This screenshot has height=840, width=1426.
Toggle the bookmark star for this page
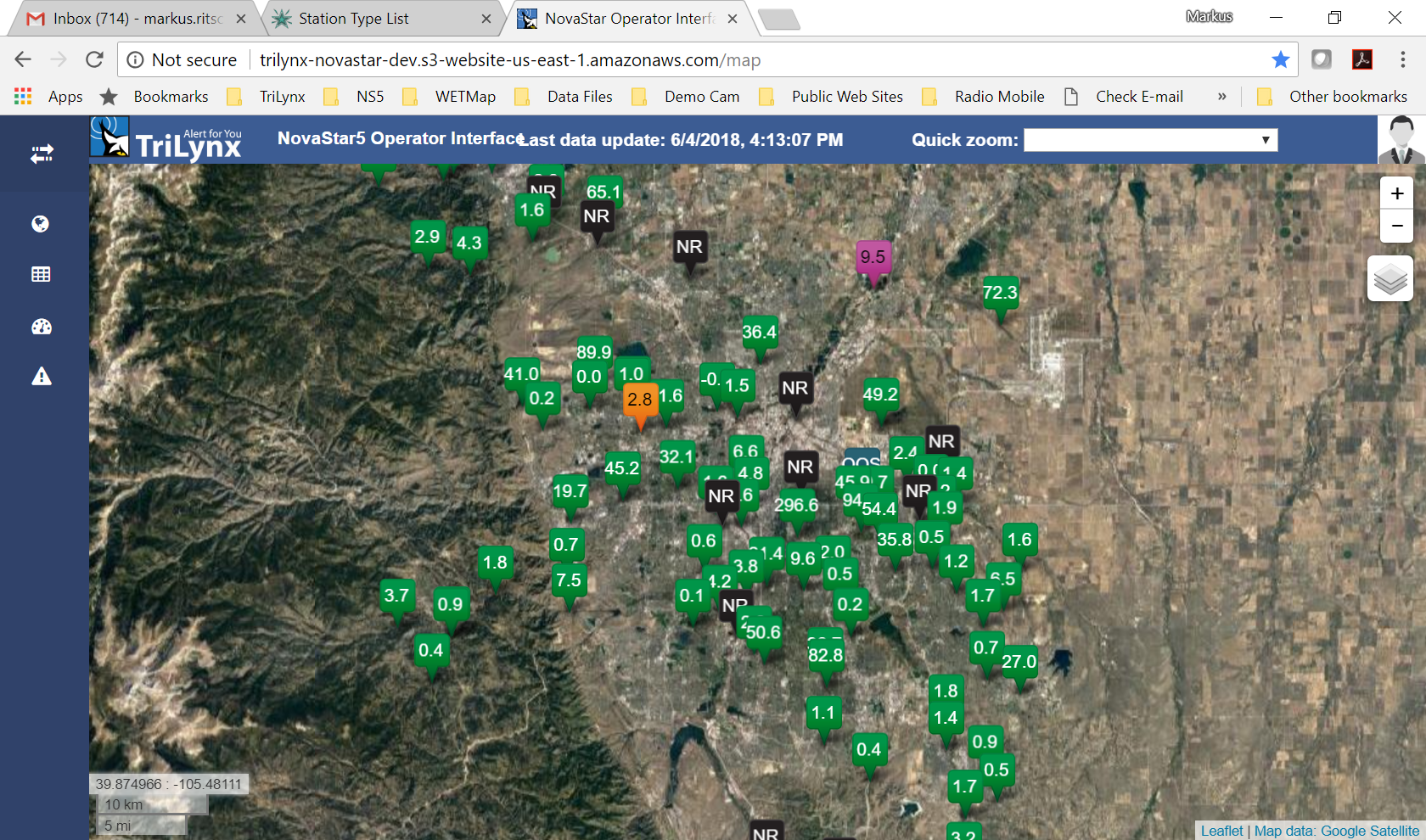[1280, 59]
